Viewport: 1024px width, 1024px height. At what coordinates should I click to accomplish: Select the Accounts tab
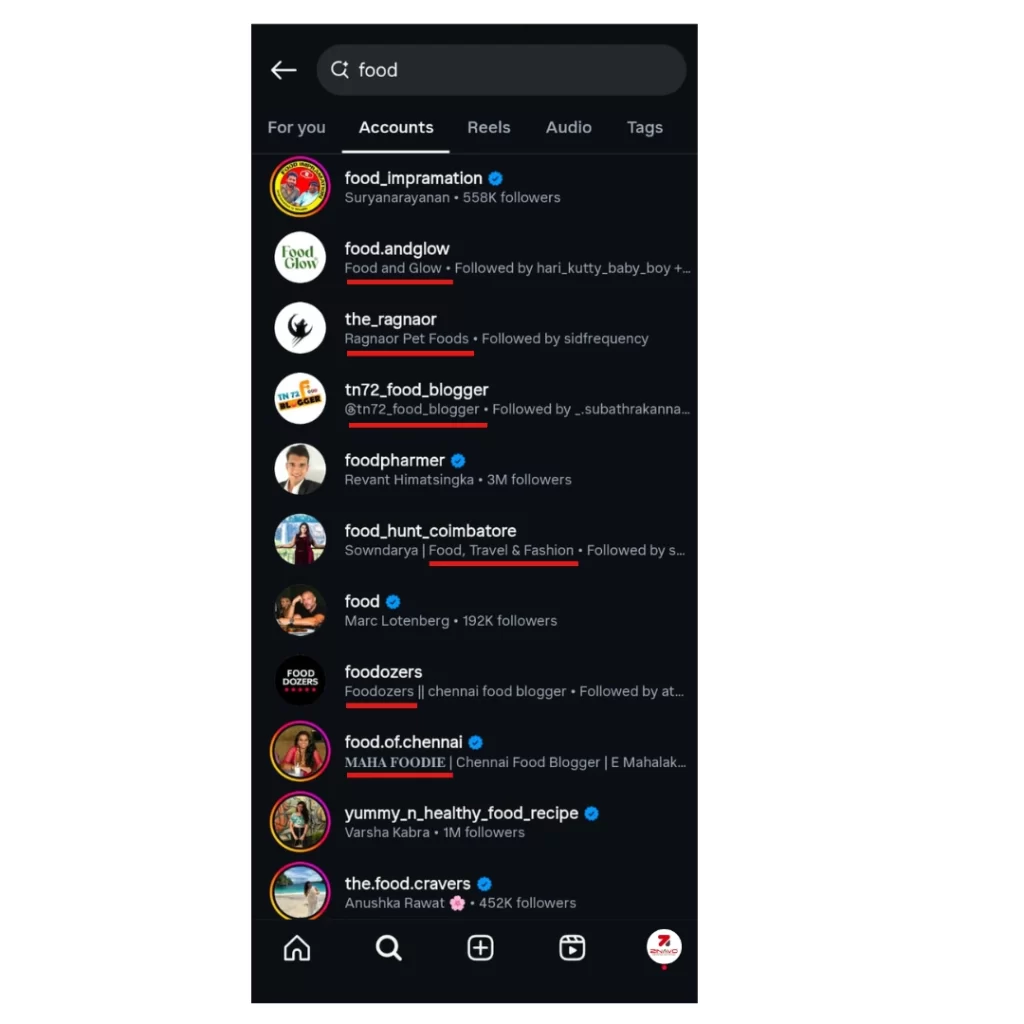tap(396, 127)
